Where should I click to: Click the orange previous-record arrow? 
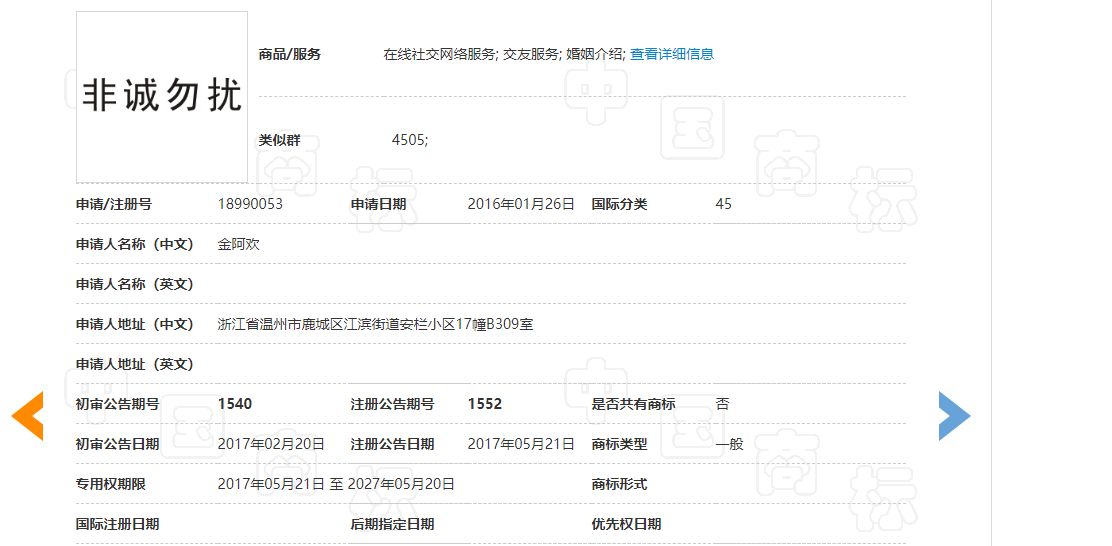coord(27,416)
